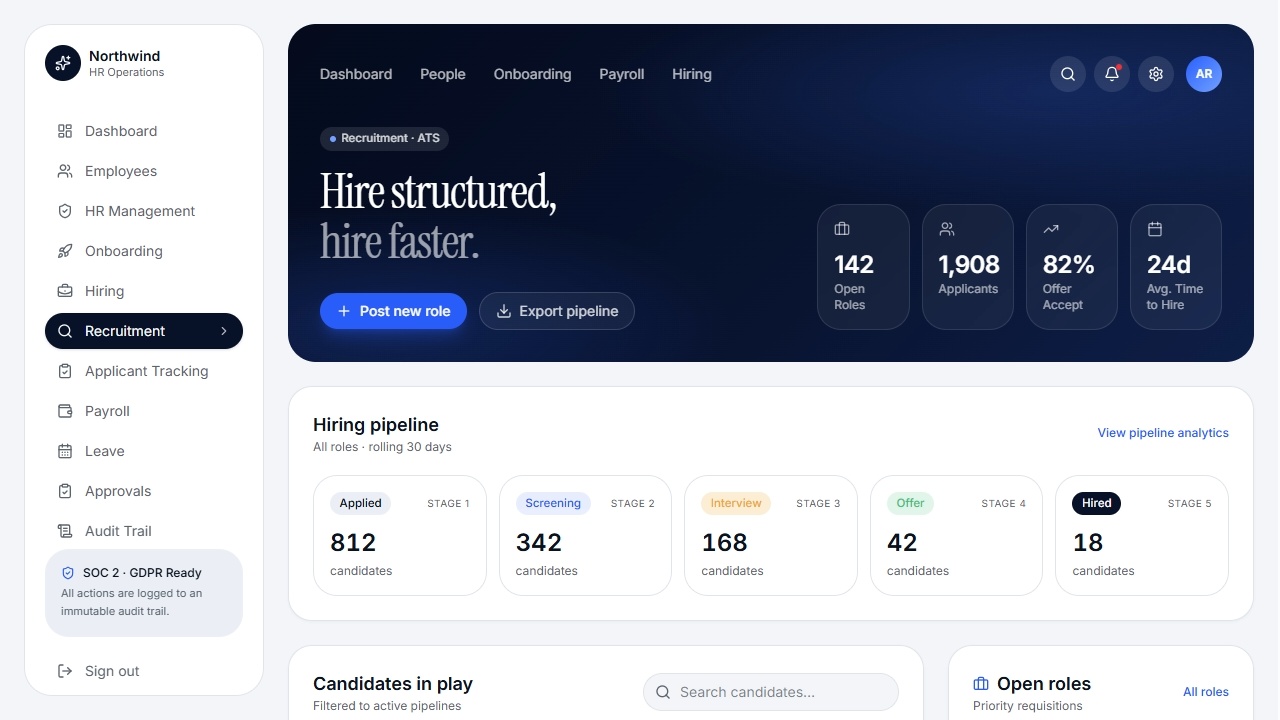Click the Post new role button

[x=393, y=311]
